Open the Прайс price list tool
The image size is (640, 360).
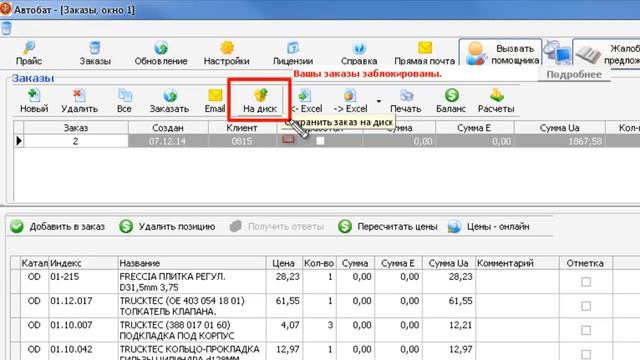29,53
